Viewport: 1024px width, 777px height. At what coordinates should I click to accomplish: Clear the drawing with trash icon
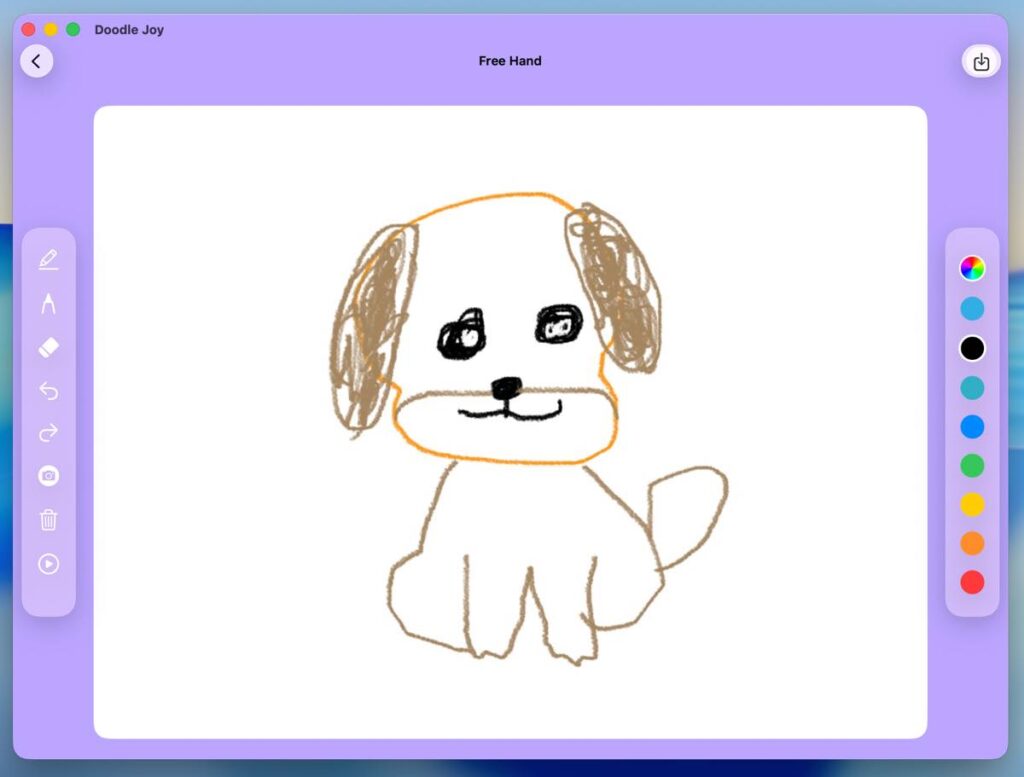click(x=48, y=520)
